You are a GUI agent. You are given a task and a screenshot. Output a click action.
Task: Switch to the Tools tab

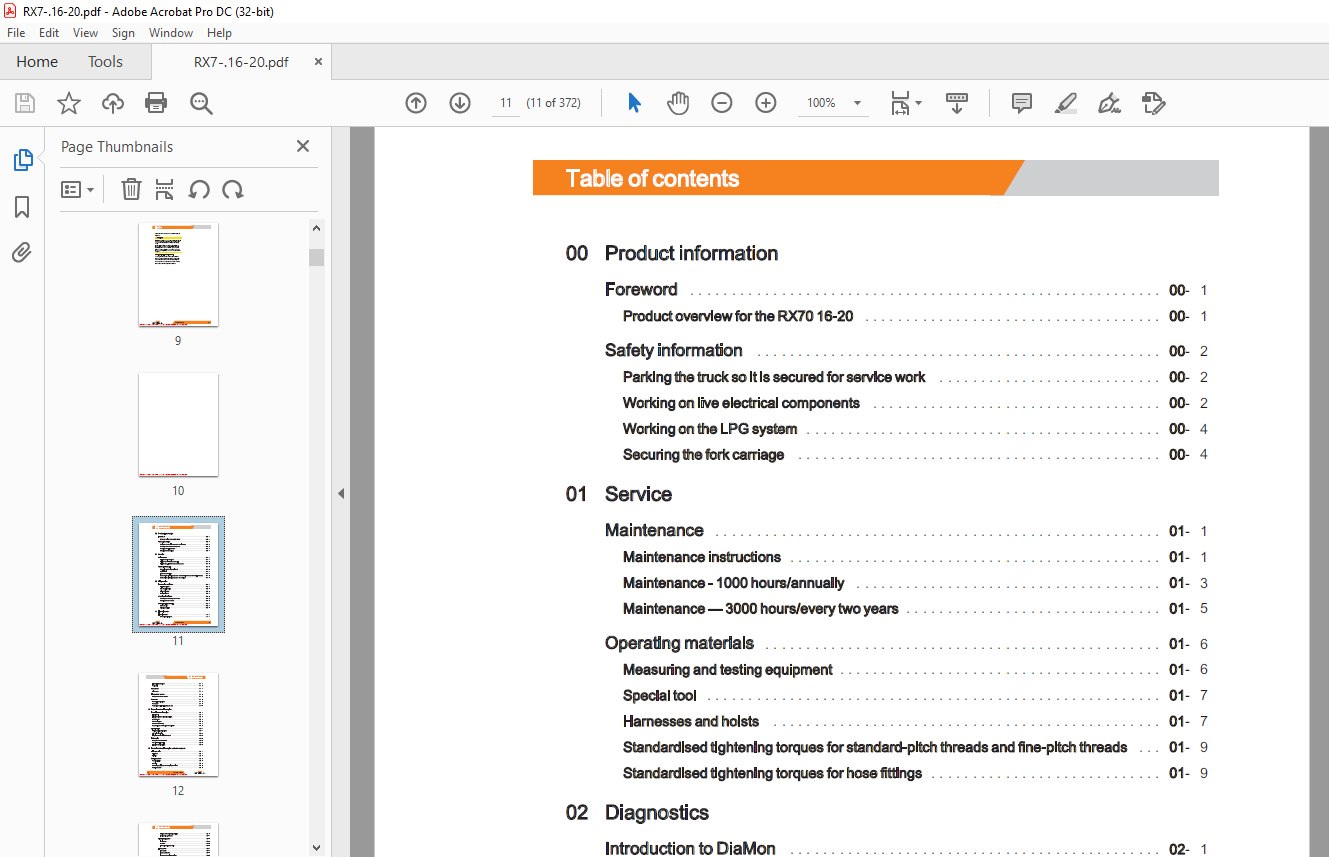105,61
